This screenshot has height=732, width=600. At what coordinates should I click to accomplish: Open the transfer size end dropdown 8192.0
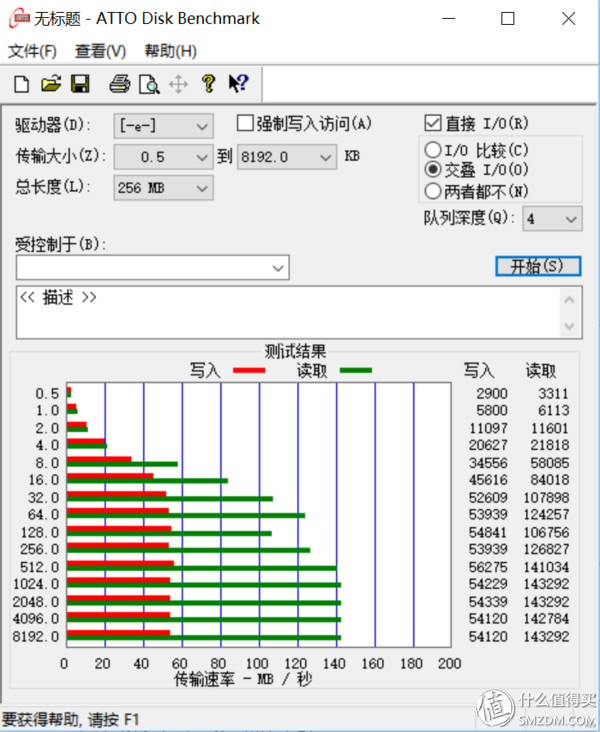point(287,157)
